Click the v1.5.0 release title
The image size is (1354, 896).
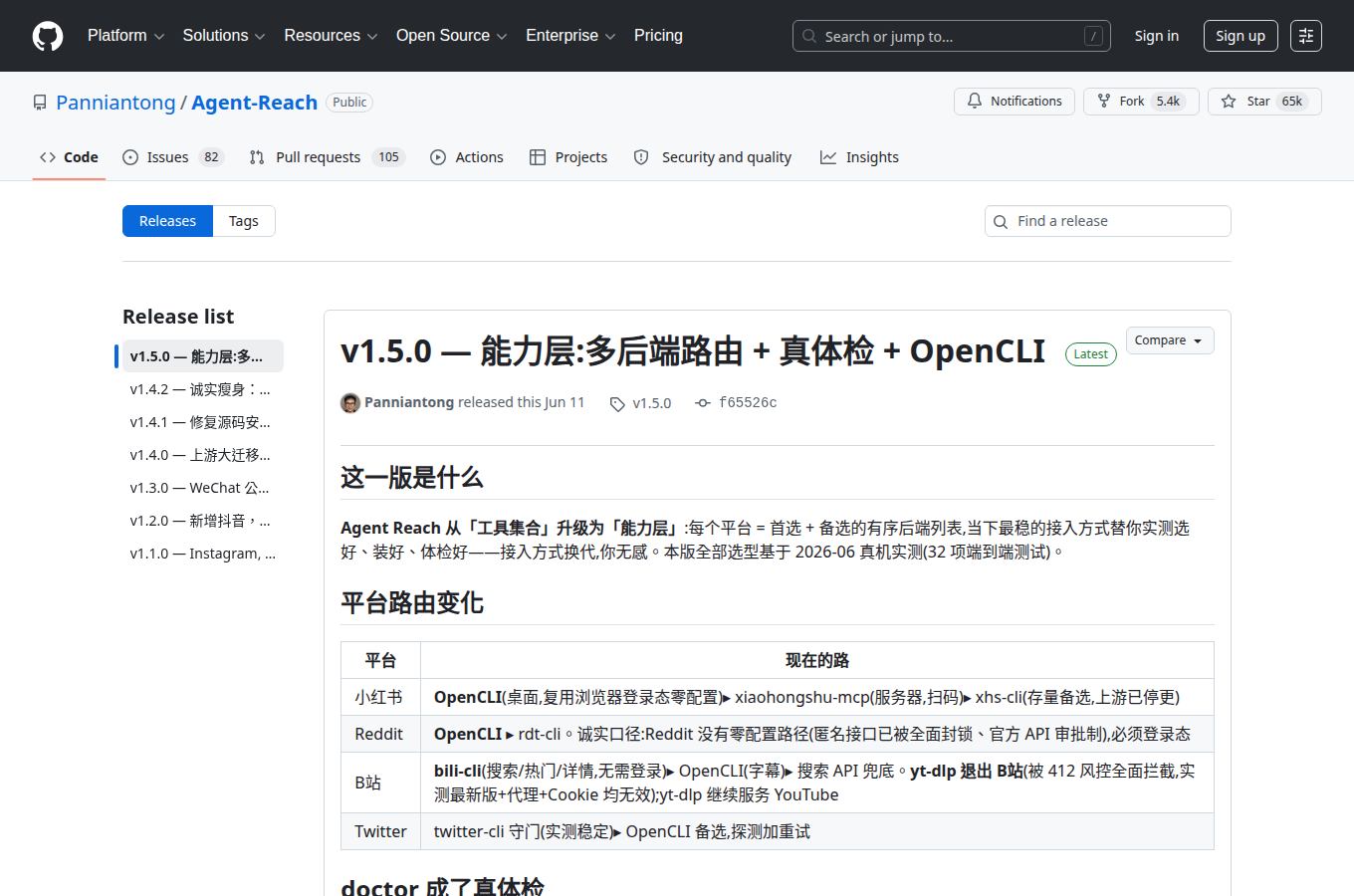pyautogui.click(x=693, y=350)
